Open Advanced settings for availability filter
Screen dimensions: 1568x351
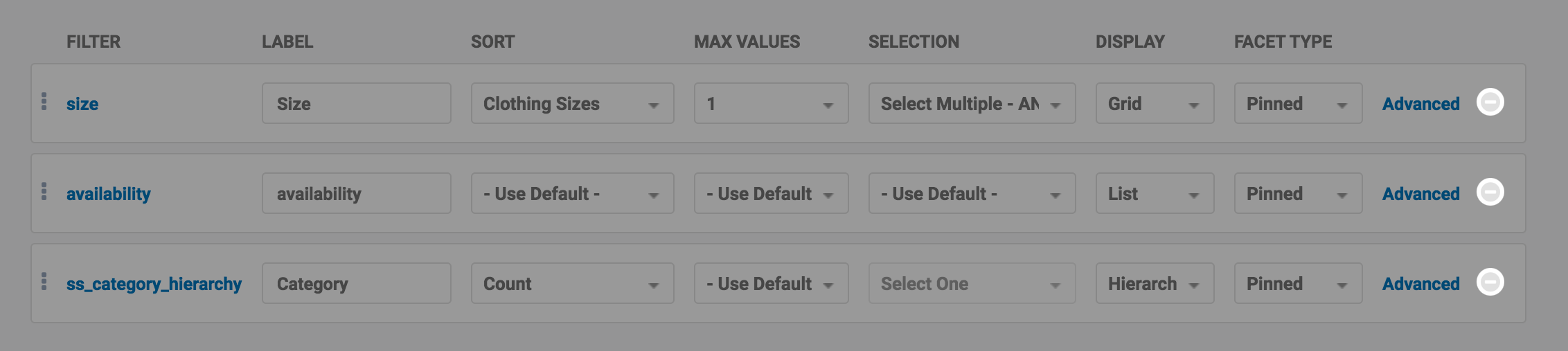click(x=1420, y=194)
